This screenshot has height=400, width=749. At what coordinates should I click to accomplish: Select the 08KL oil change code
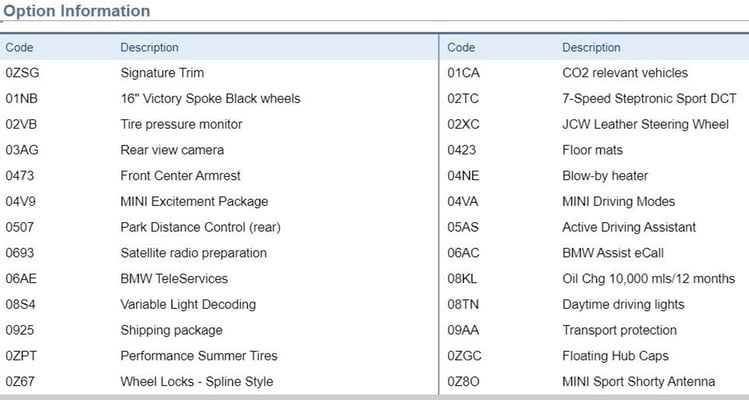point(463,278)
